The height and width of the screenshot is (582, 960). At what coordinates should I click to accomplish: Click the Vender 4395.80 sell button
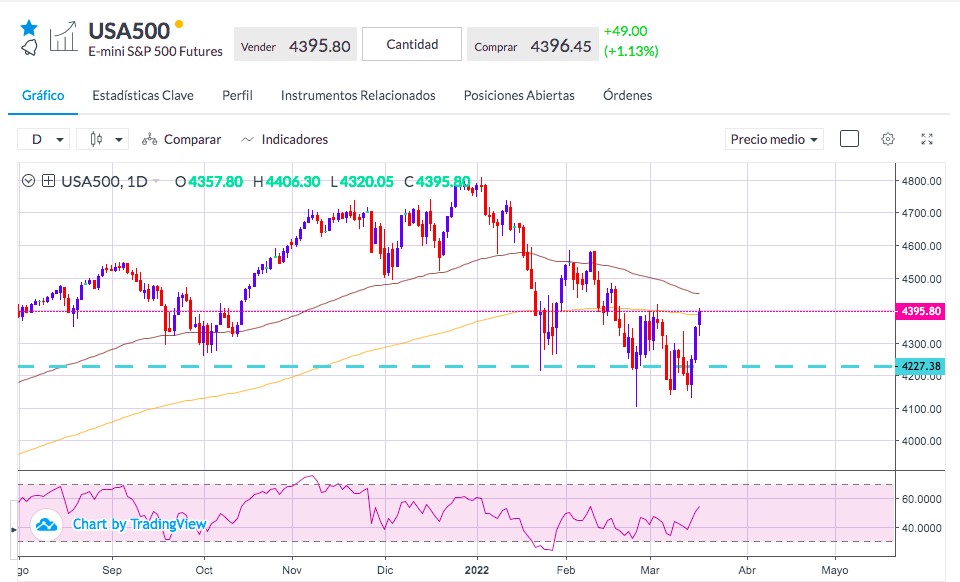(295, 44)
